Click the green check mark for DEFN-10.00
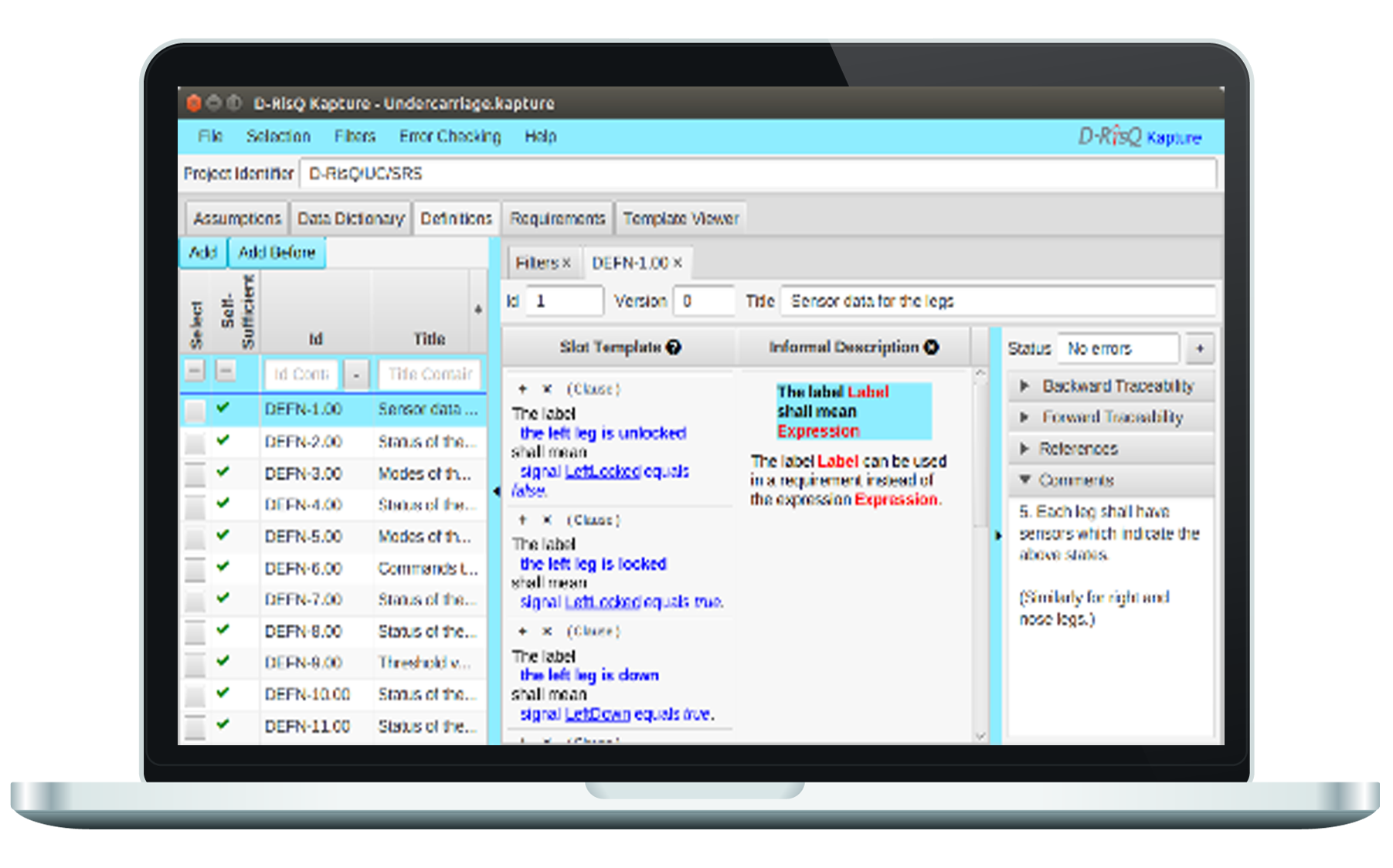 point(223,693)
